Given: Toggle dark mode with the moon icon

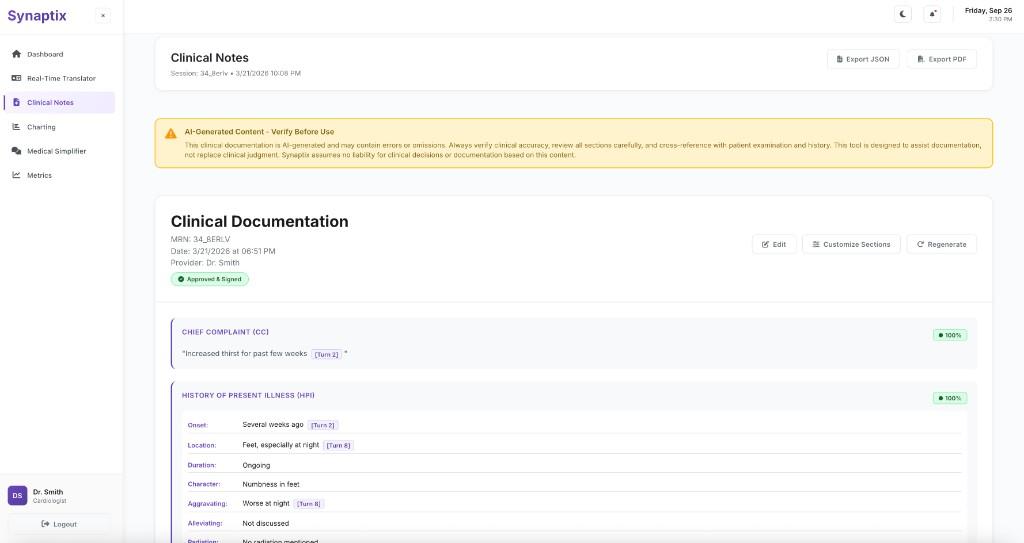Looking at the screenshot, I should point(904,14).
